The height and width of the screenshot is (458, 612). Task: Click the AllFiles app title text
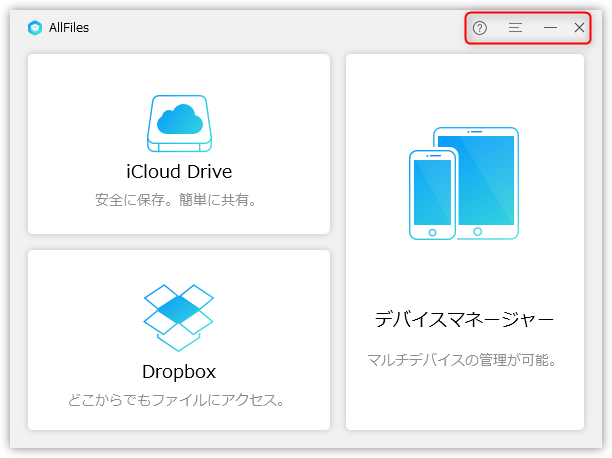pyautogui.click(x=69, y=28)
